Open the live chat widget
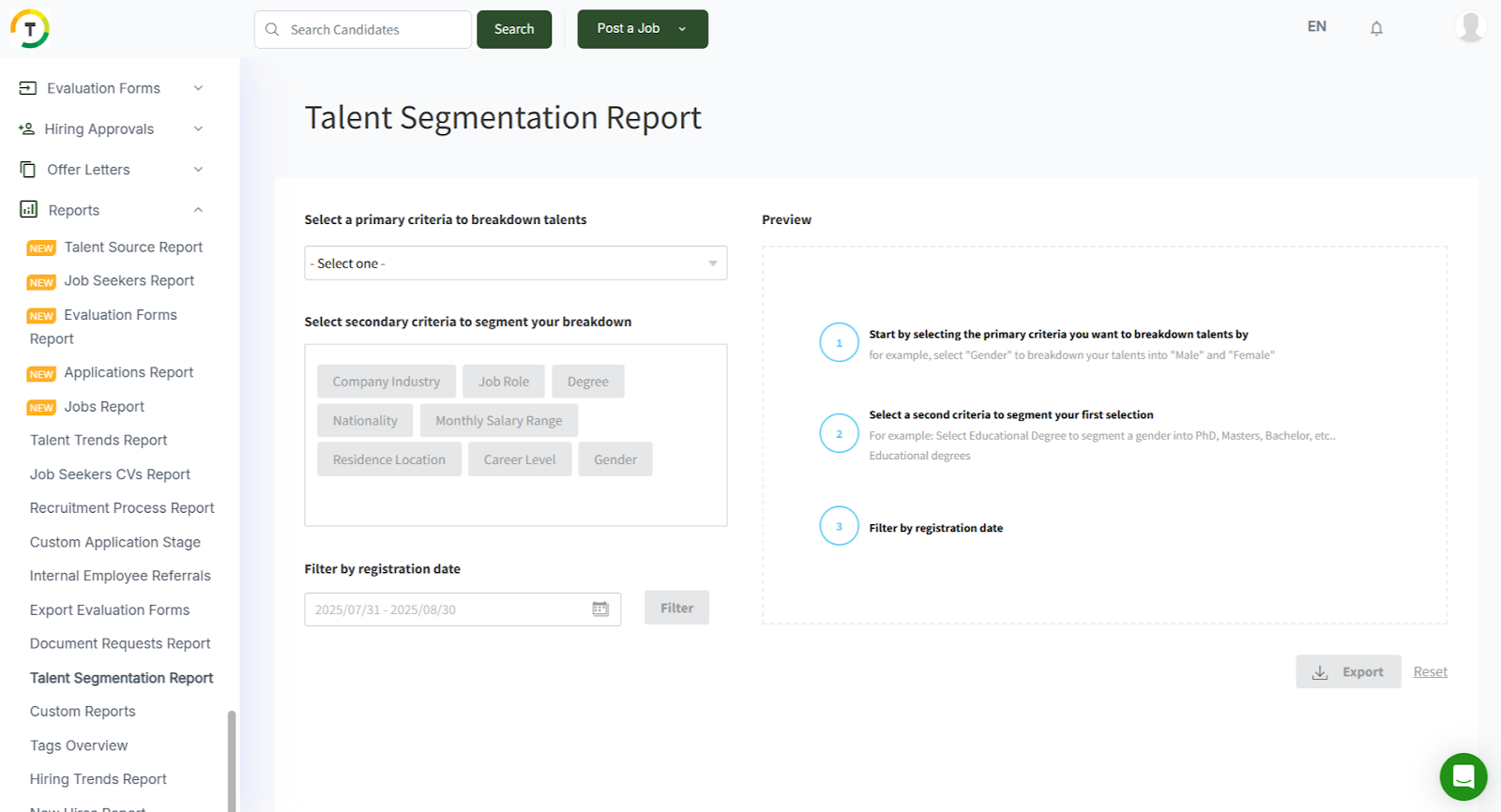Viewport: 1501px width, 812px height. [x=1463, y=776]
